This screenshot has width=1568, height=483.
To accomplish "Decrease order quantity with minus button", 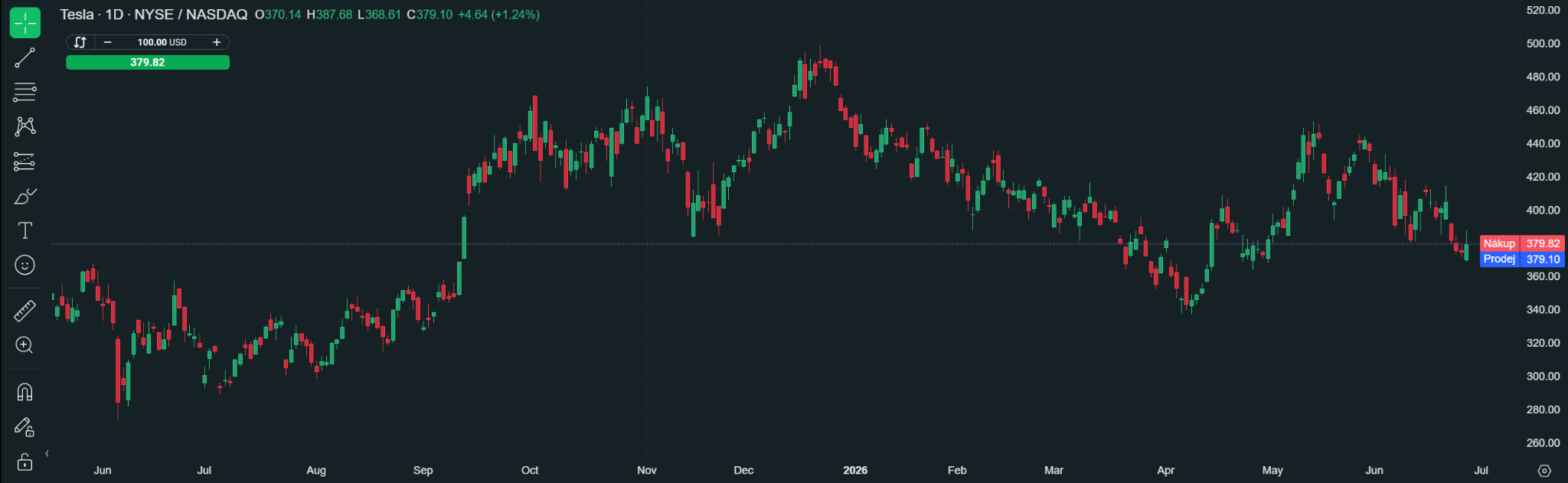I will [108, 42].
